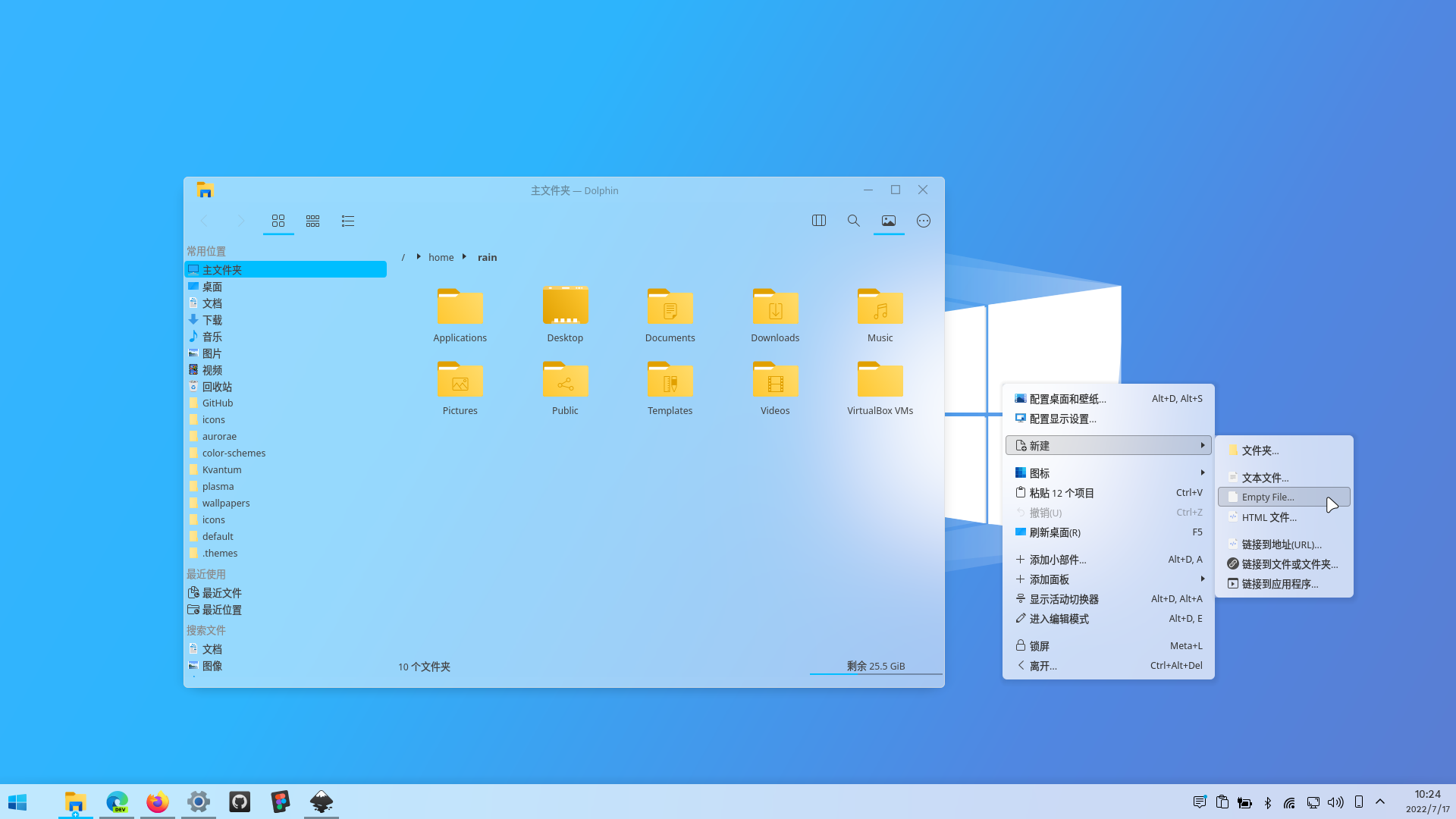Open the Downloads folder icon
This screenshot has width=1456, height=819.
point(775,315)
